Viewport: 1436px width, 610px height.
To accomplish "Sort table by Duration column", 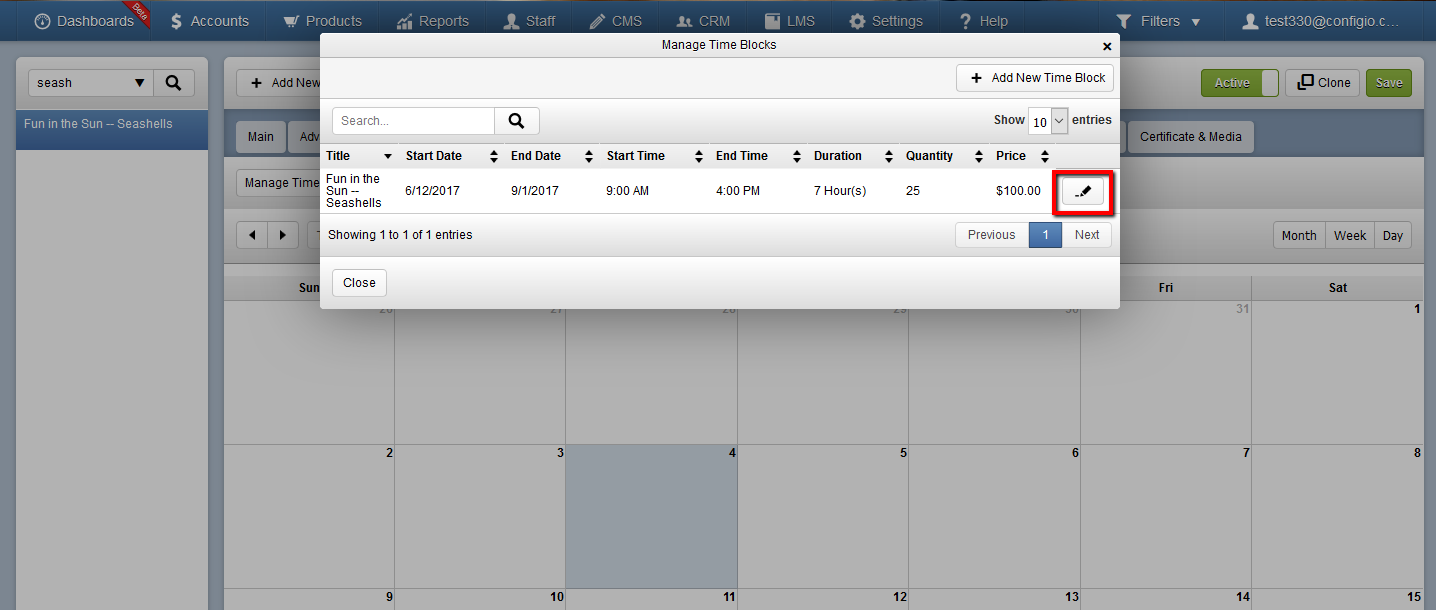I will pyautogui.click(x=855, y=156).
